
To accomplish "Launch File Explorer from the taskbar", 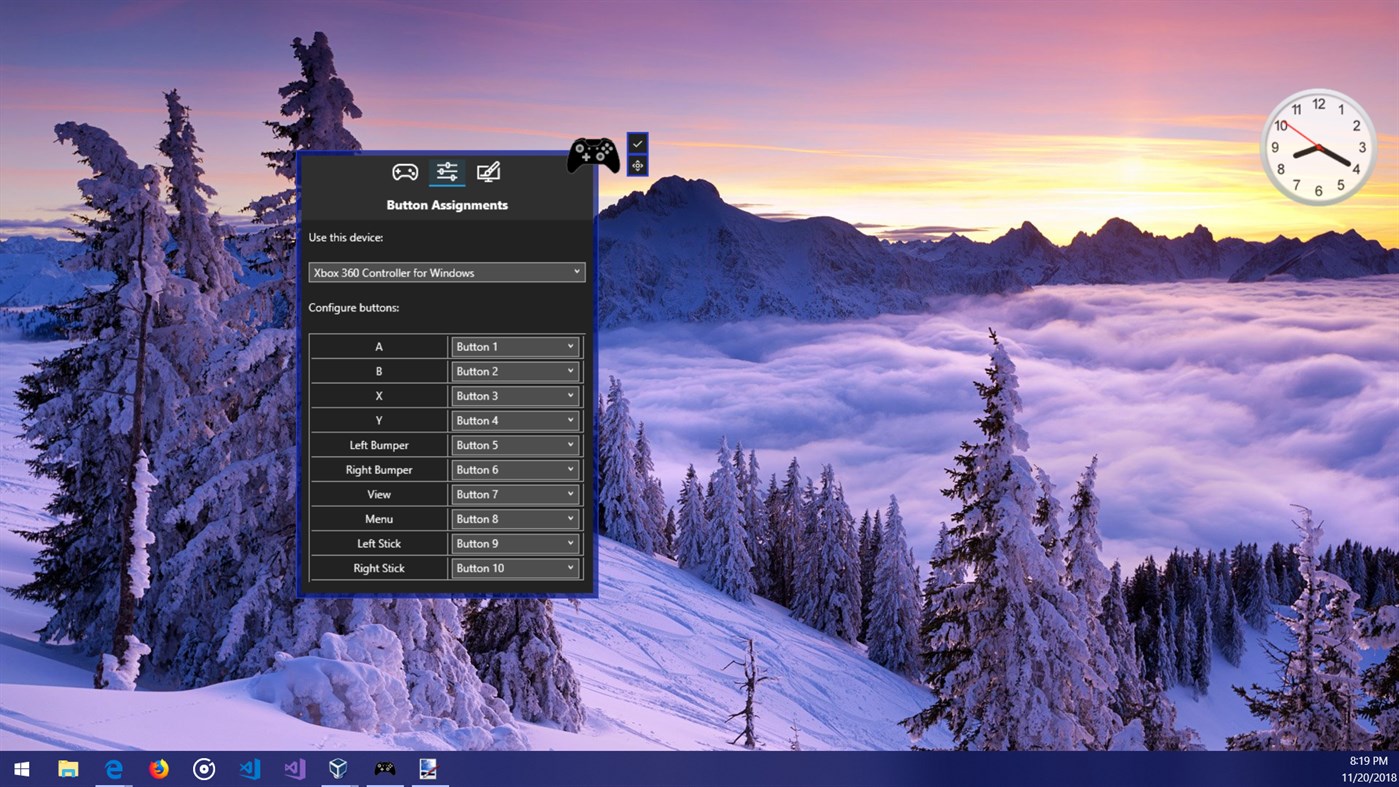I will 68,769.
